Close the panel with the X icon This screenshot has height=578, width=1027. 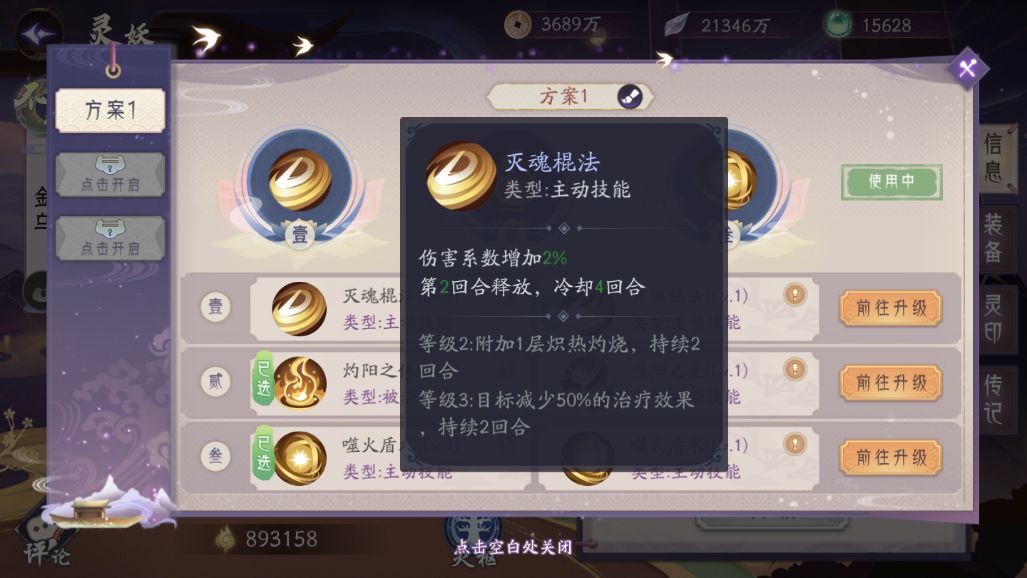click(967, 67)
